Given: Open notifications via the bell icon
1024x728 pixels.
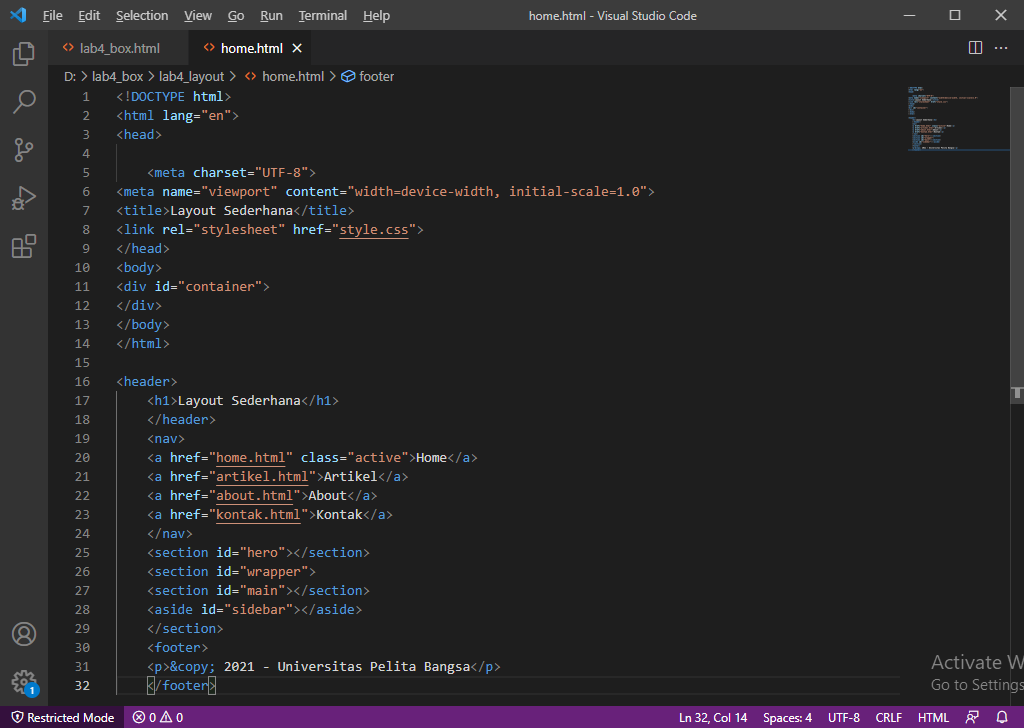Looking at the screenshot, I should [1003, 717].
